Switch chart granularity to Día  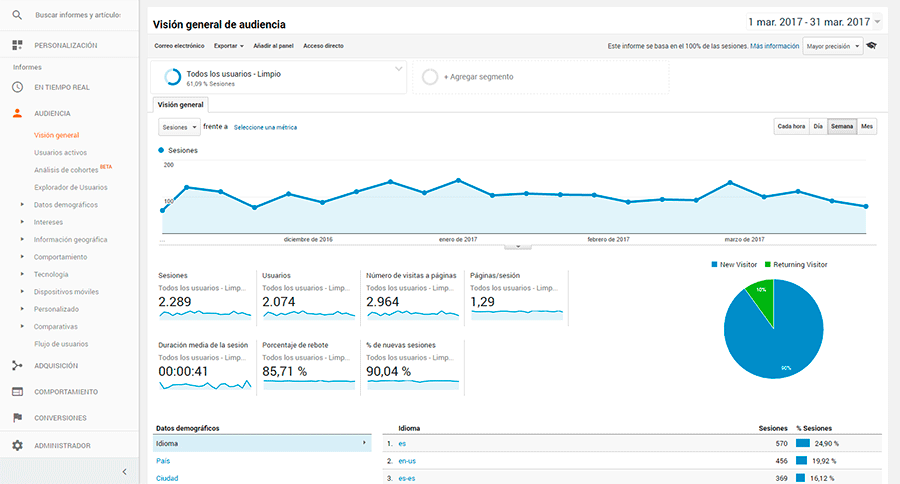click(818, 126)
